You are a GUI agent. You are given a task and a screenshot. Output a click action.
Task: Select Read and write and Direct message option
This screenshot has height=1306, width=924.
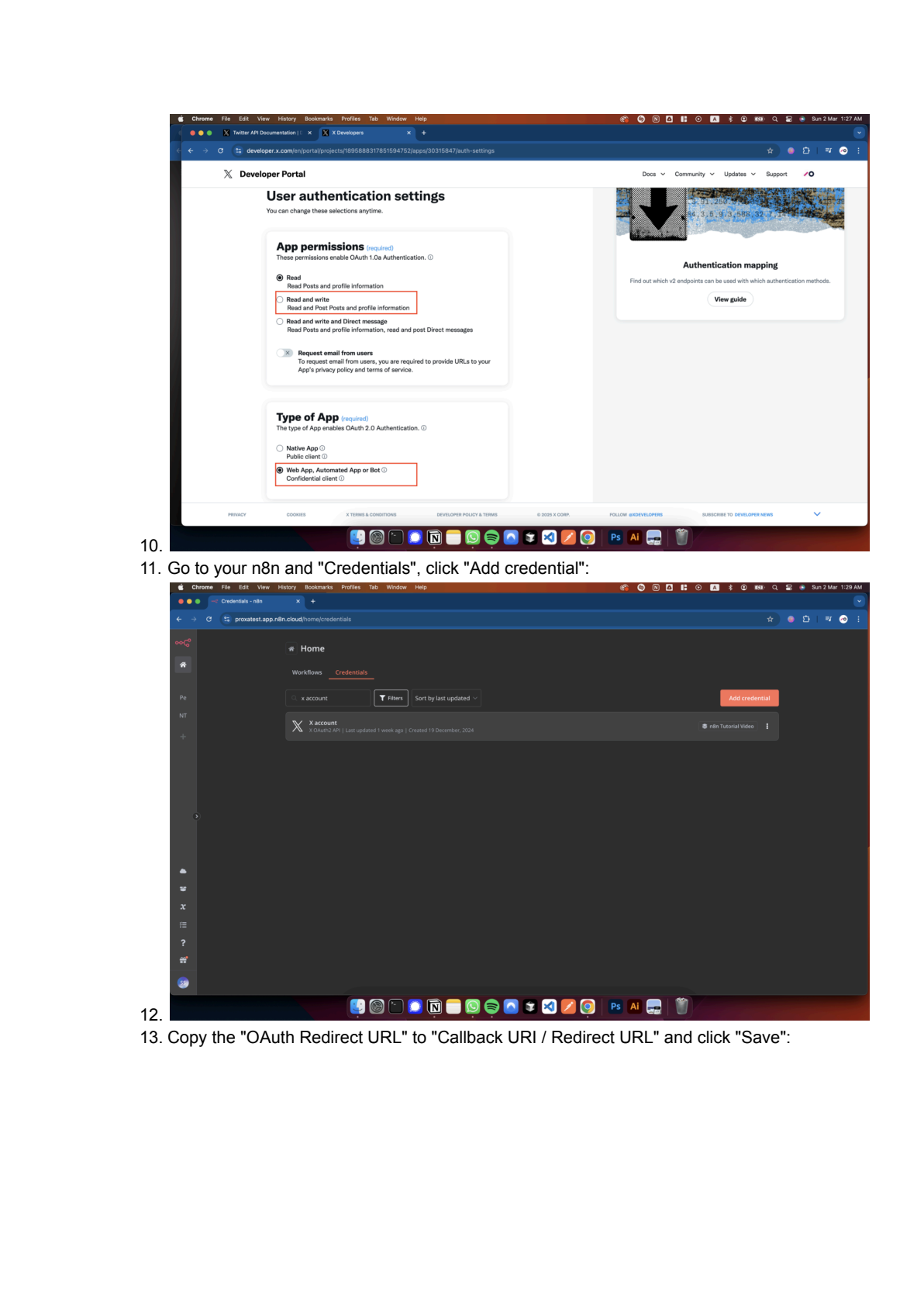coord(280,321)
